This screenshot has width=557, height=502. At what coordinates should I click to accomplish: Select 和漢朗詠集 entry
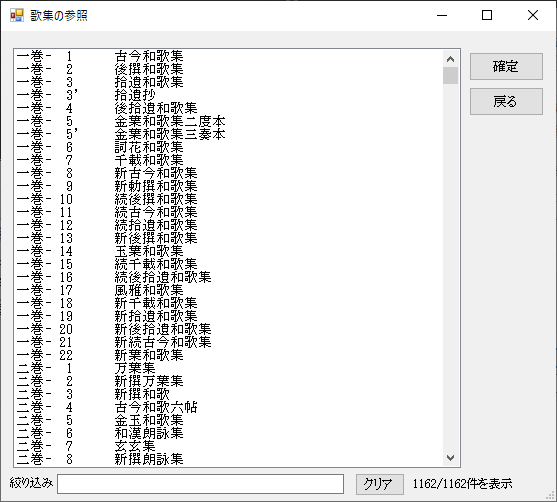coord(229,433)
